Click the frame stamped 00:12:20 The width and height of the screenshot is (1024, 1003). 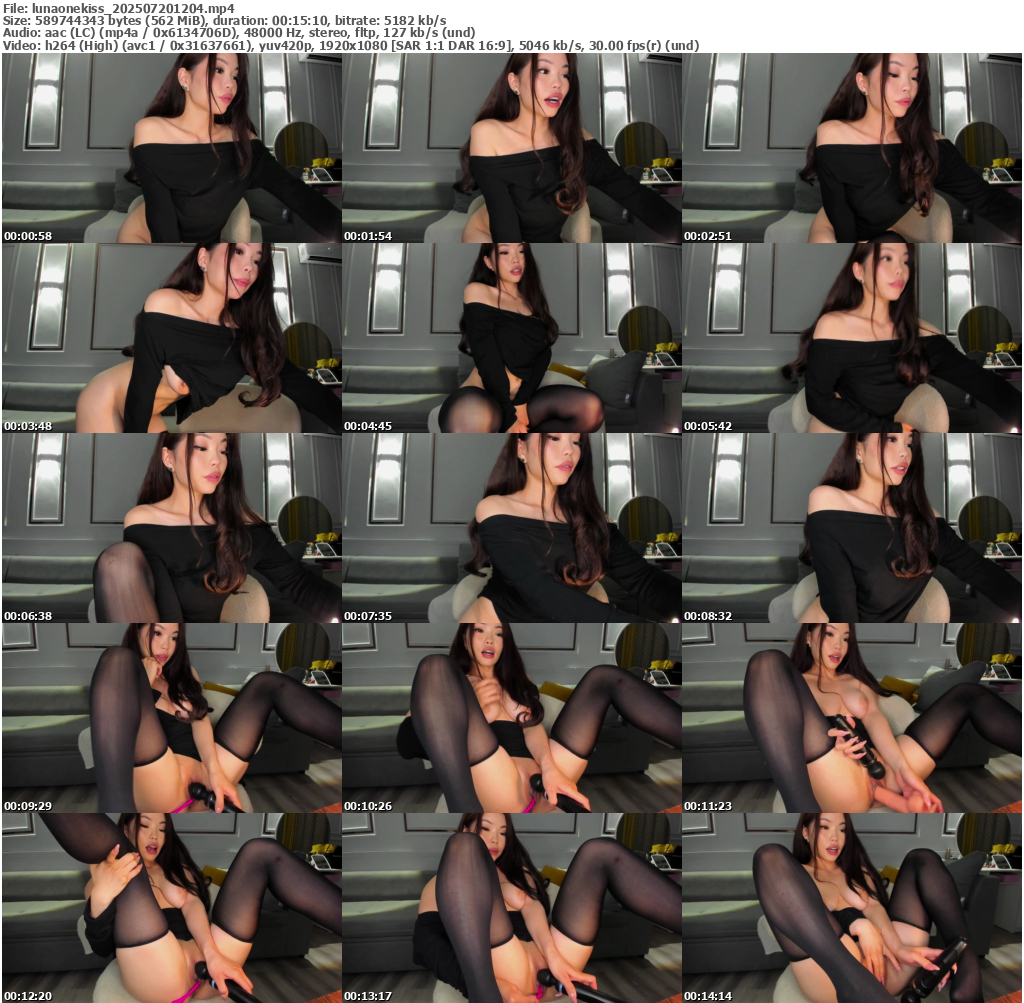click(x=172, y=908)
